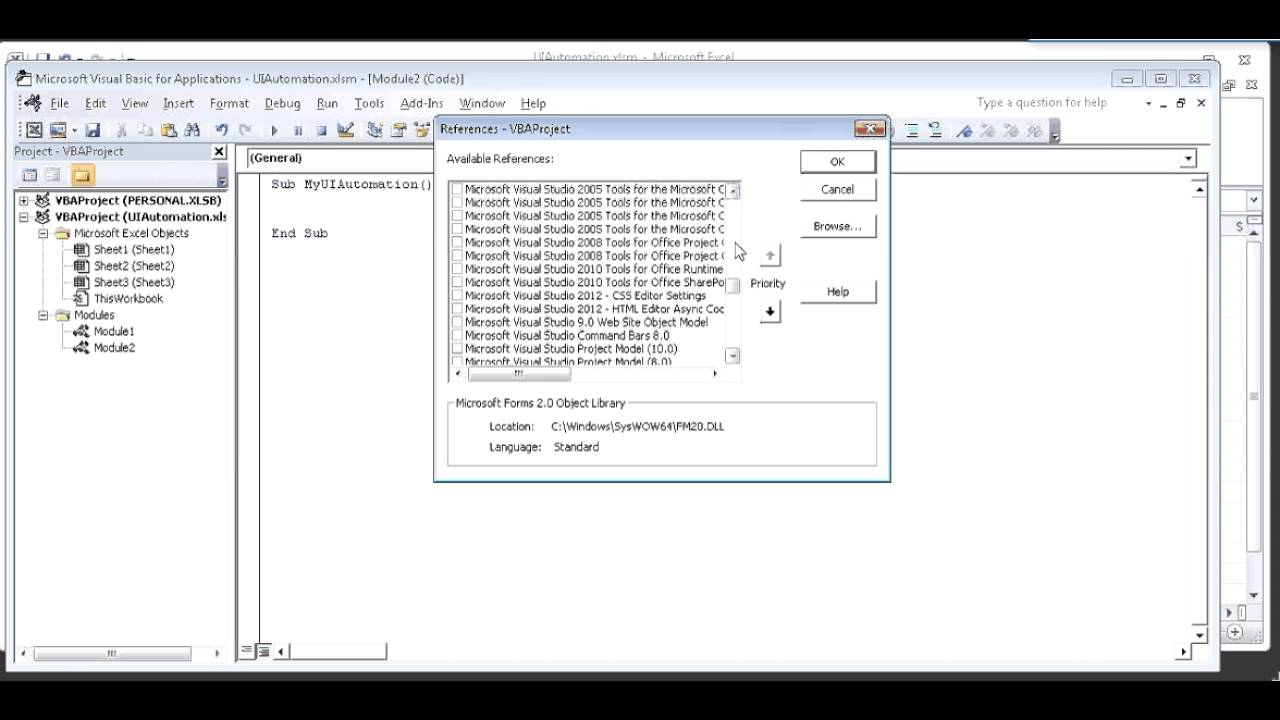Screen dimensions: 1280x720
Task: Click the Clear All Bookmarks icon
Action: (x=1035, y=130)
